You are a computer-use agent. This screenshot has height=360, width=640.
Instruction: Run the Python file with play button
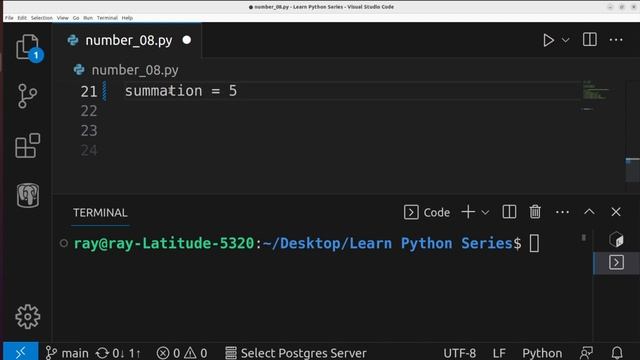548,40
